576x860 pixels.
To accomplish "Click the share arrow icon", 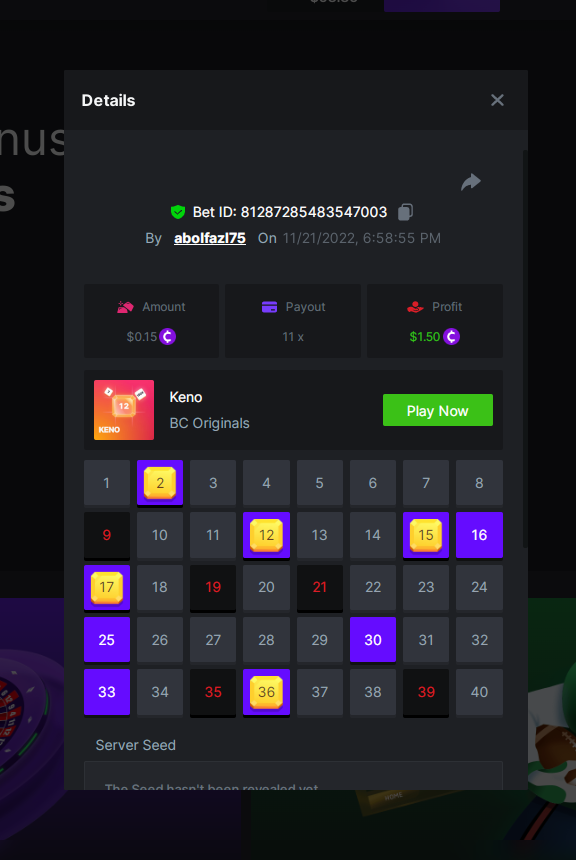I will coord(471,182).
